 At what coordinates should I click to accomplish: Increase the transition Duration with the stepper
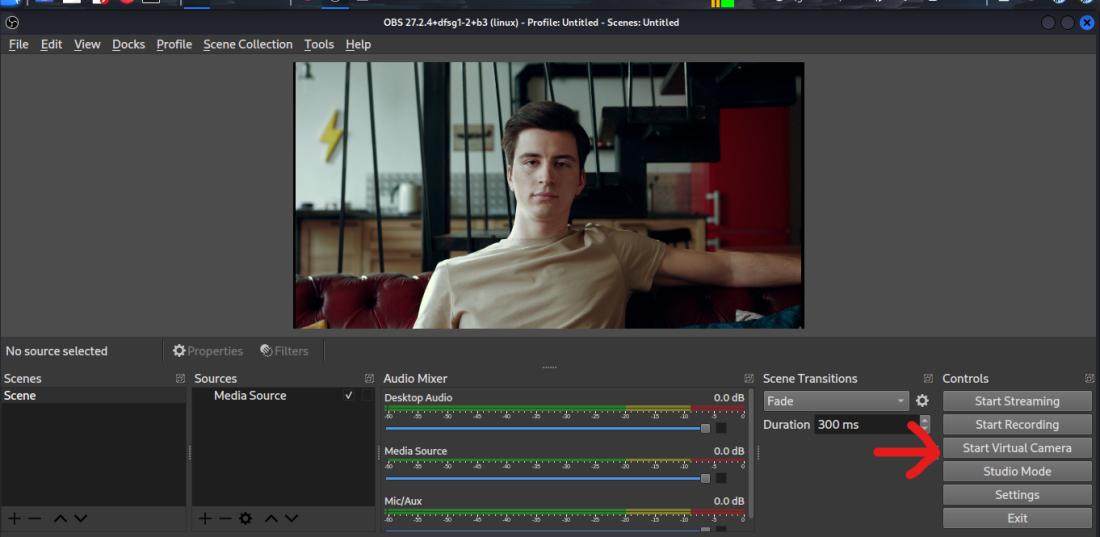pos(924,420)
